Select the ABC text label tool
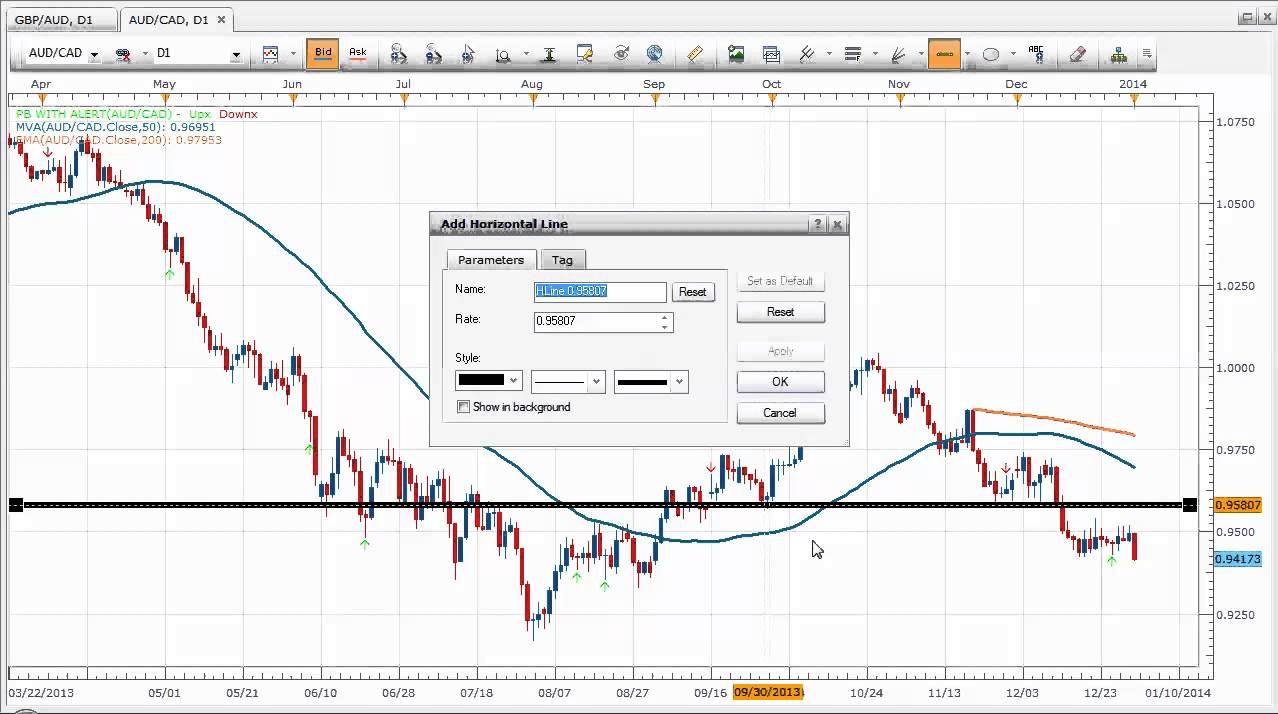The height and width of the screenshot is (714, 1278). 1036,54
